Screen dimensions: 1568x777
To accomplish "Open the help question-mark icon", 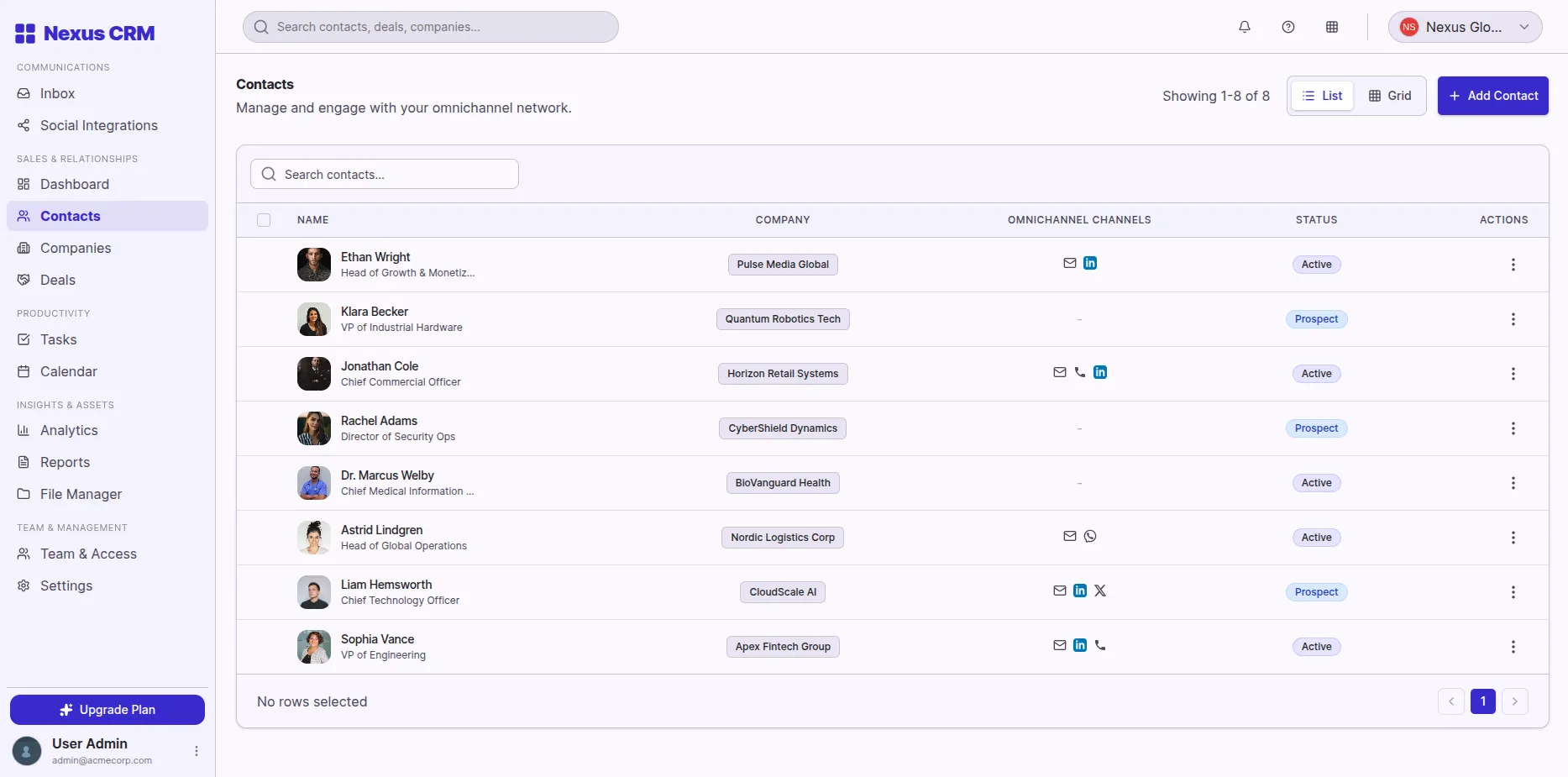I will tap(1288, 27).
